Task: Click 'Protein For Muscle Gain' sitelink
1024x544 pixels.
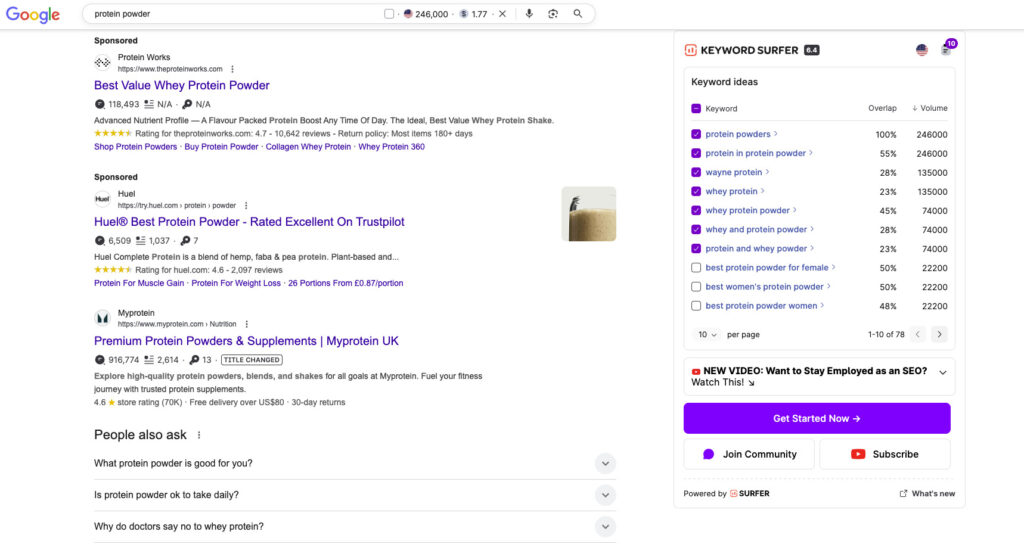Action: 139,283
